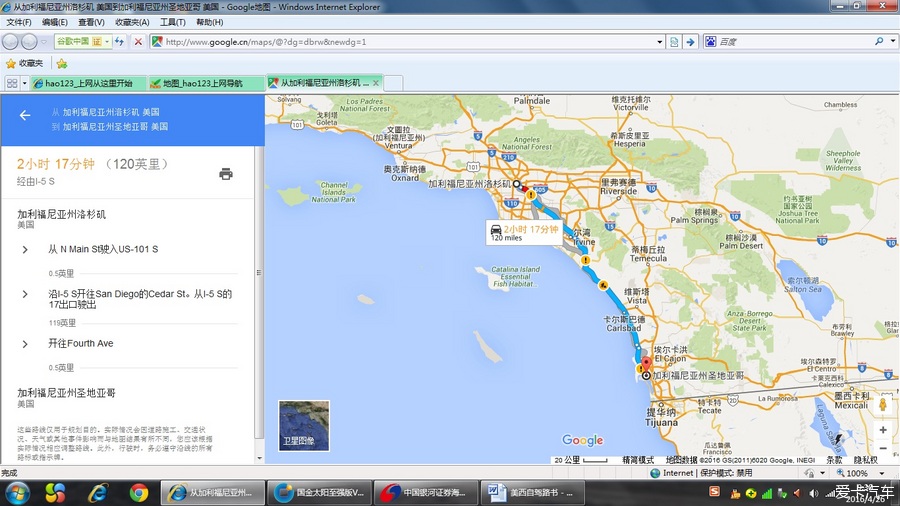Viewport: 900px width, 506px height.
Task: Click the road construction icon south of Irvine
Action: pos(603,285)
